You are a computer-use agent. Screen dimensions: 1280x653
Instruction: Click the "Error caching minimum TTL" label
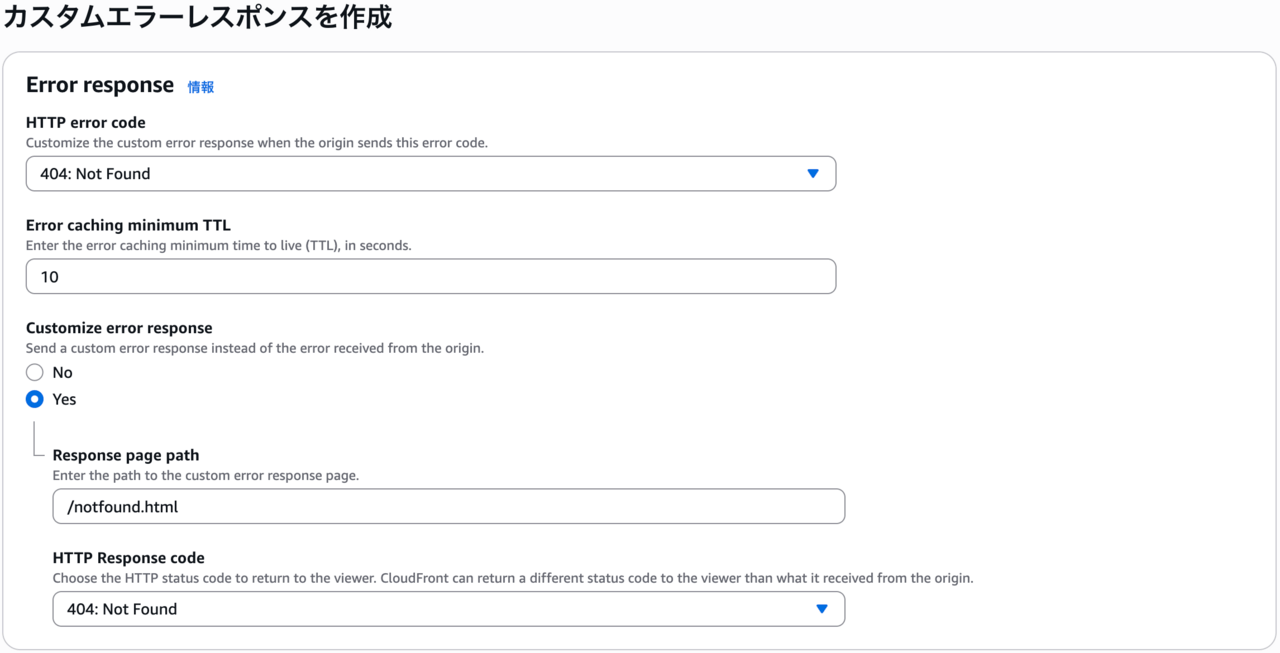[128, 225]
